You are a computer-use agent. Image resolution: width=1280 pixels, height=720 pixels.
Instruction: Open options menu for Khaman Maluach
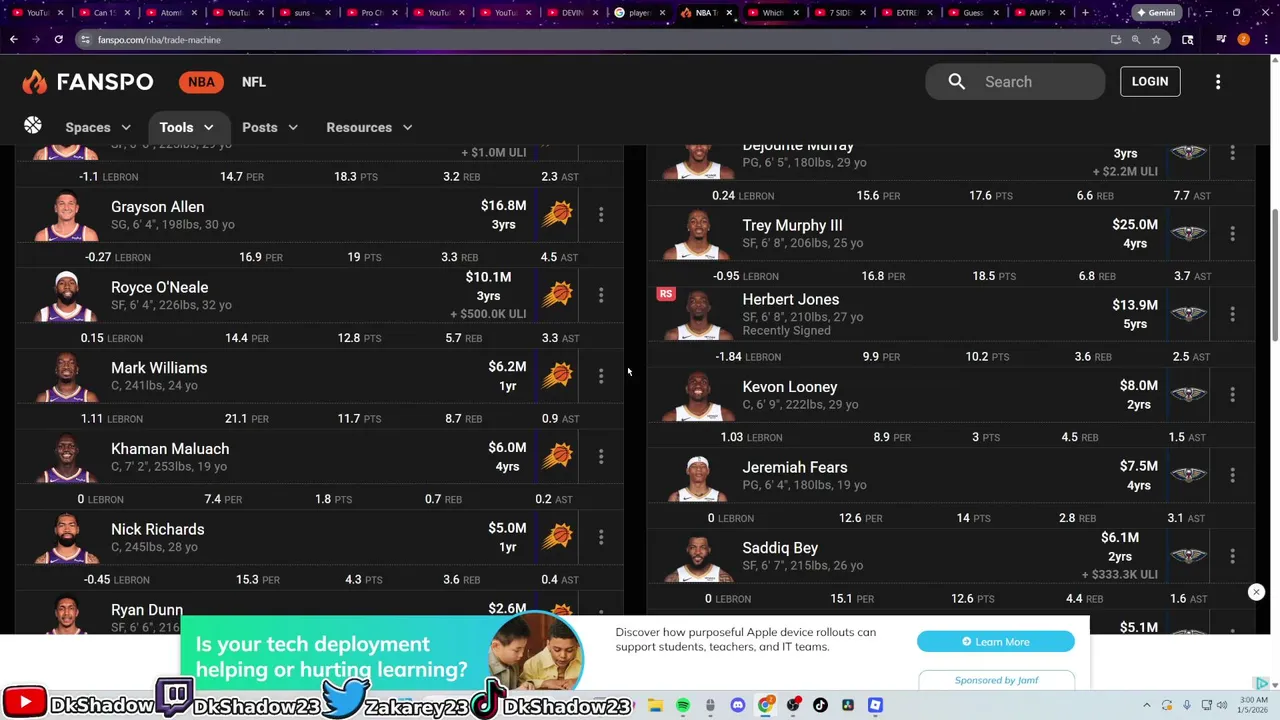click(x=601, y=456)
